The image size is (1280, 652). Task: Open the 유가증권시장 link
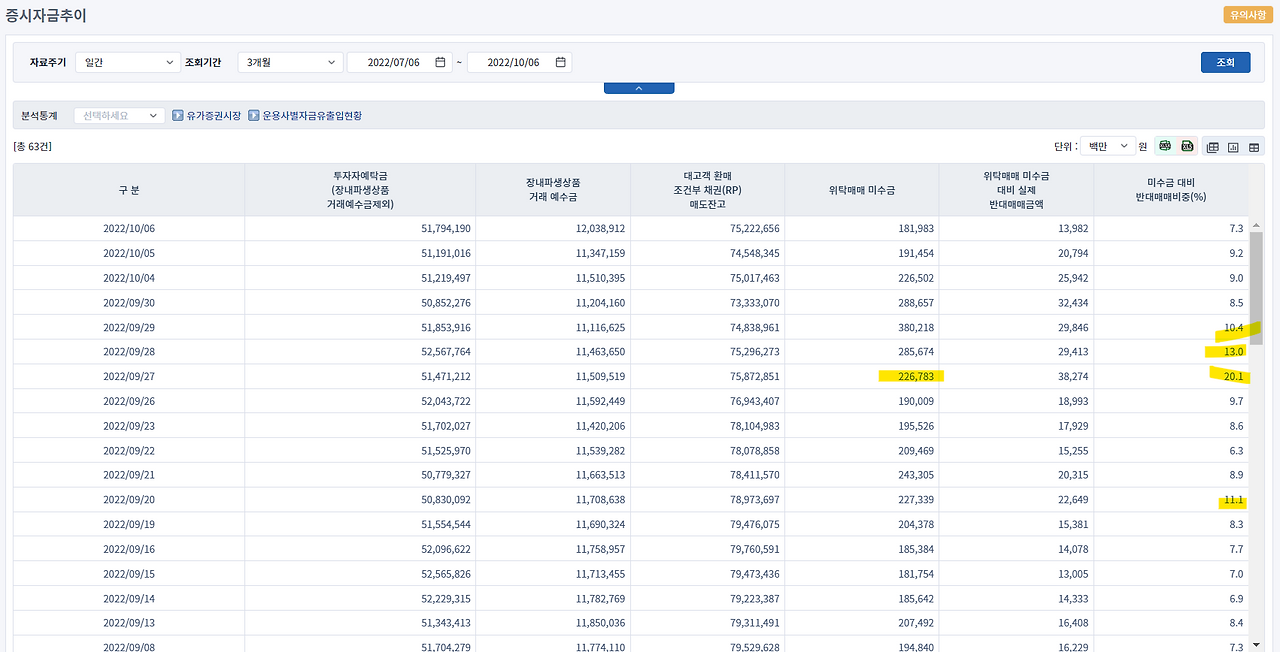click(x=214, y=116)
